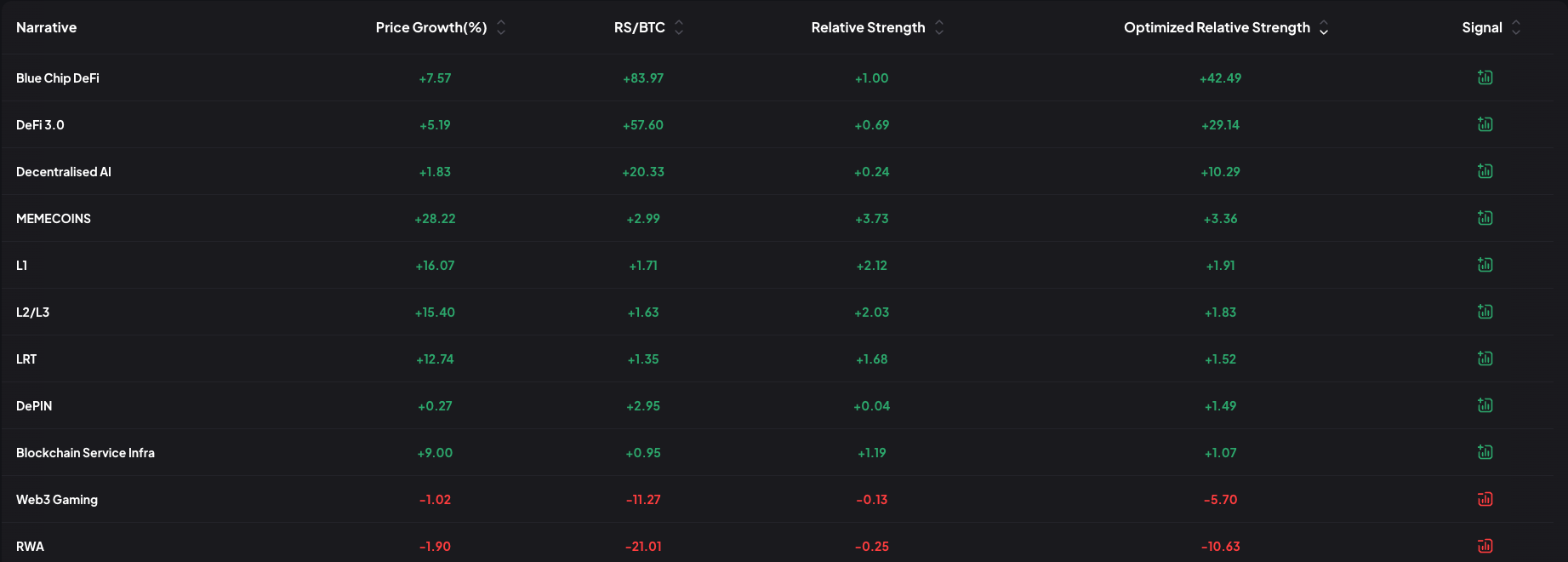Screen dimensions: 1568x562
Task: Click the Narrative column header
Action: 47,28
